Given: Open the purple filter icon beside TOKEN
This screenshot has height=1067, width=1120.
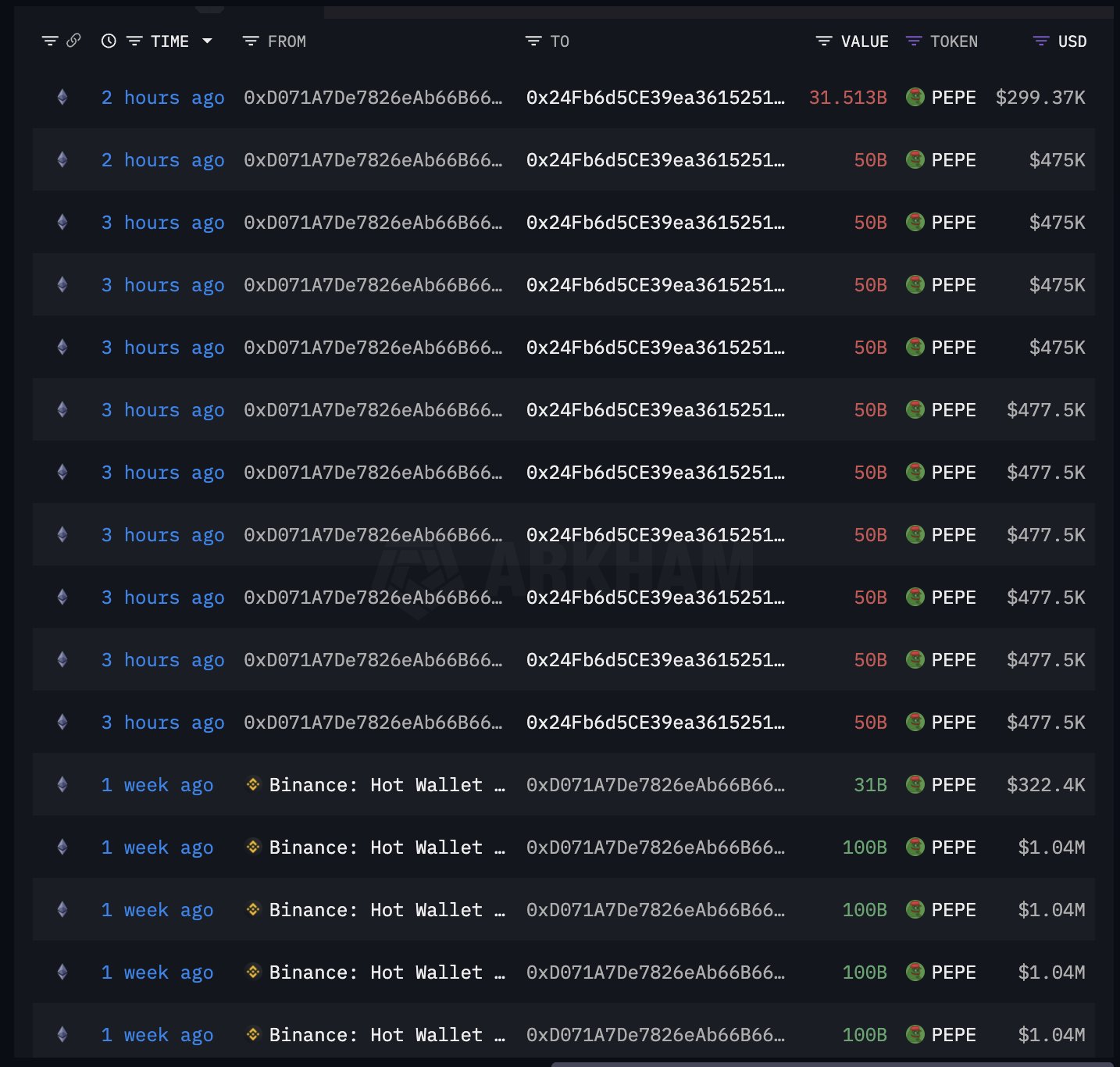Looking at the screenshot, I should pyautogui.click(x=914, y=41).
